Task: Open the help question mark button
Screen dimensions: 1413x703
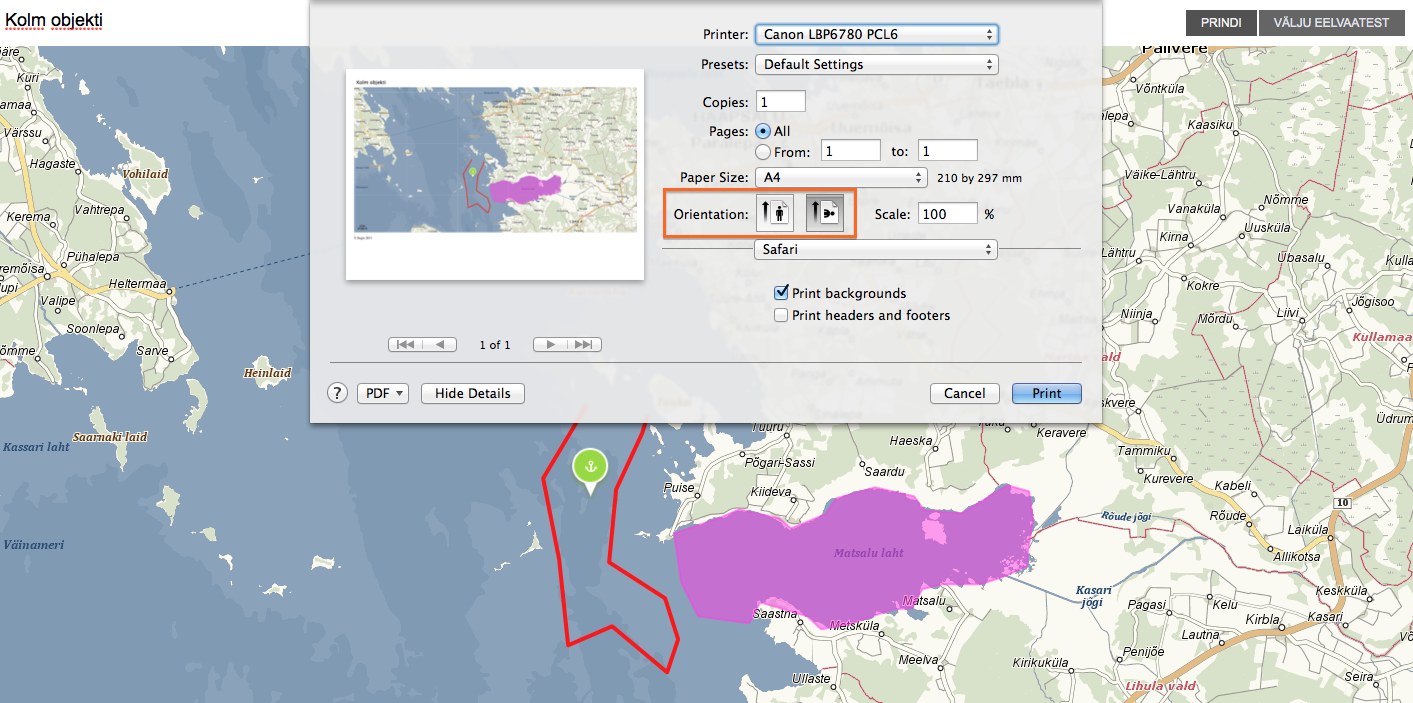Action: pos(338,393)
